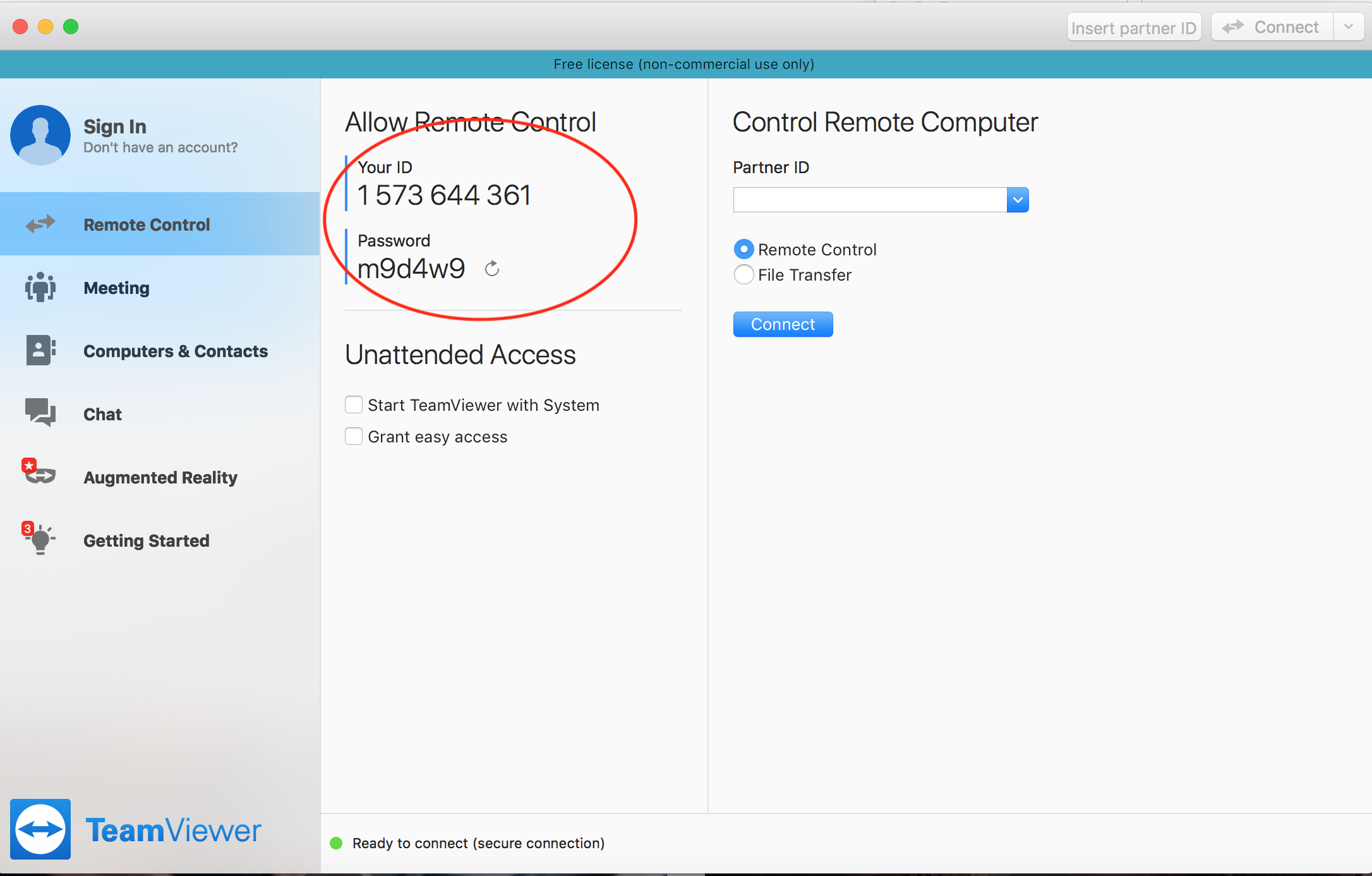Click the Chat bubbles icon
The image size is (1372, 876).
40,413
